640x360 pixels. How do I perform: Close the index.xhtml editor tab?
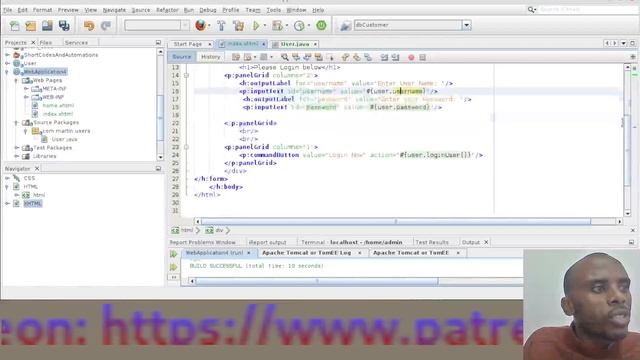point(264,44)
